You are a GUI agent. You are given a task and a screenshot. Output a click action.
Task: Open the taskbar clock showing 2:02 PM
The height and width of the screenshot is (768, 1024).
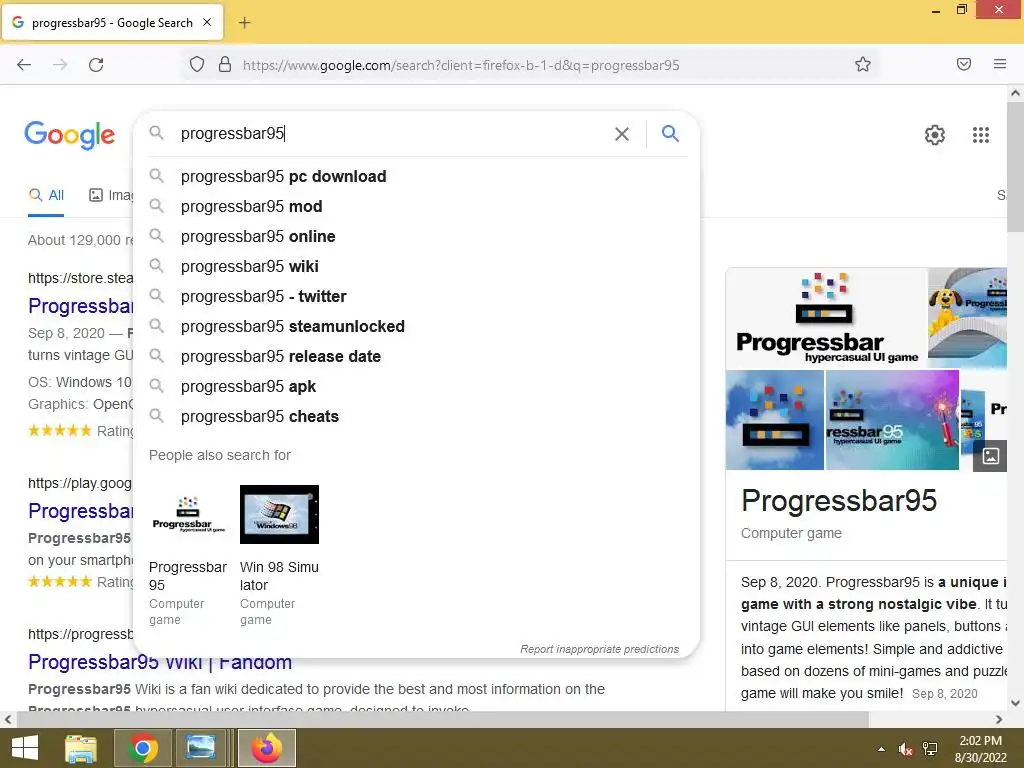(x=980, y=749)
